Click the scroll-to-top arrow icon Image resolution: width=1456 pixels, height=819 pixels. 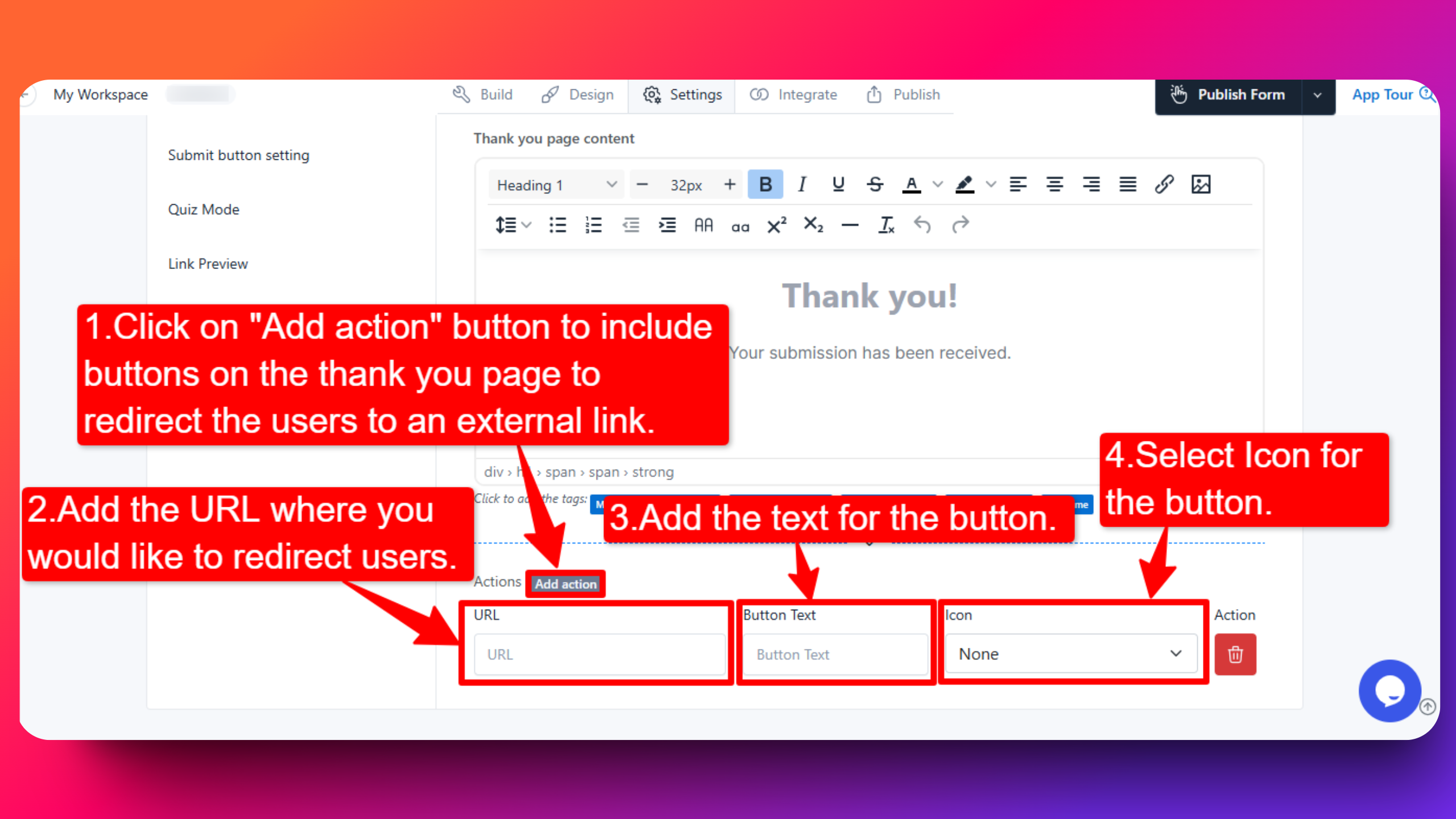click(1428, 706)
